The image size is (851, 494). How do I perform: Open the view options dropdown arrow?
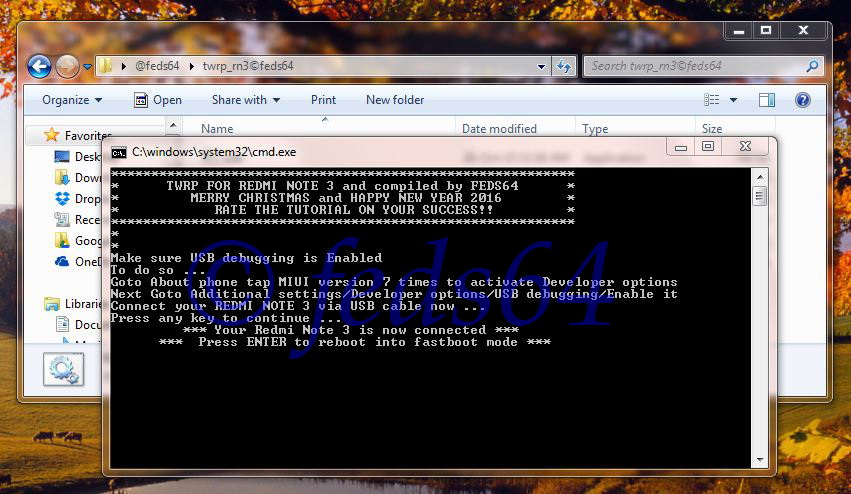tap(733, 100)
